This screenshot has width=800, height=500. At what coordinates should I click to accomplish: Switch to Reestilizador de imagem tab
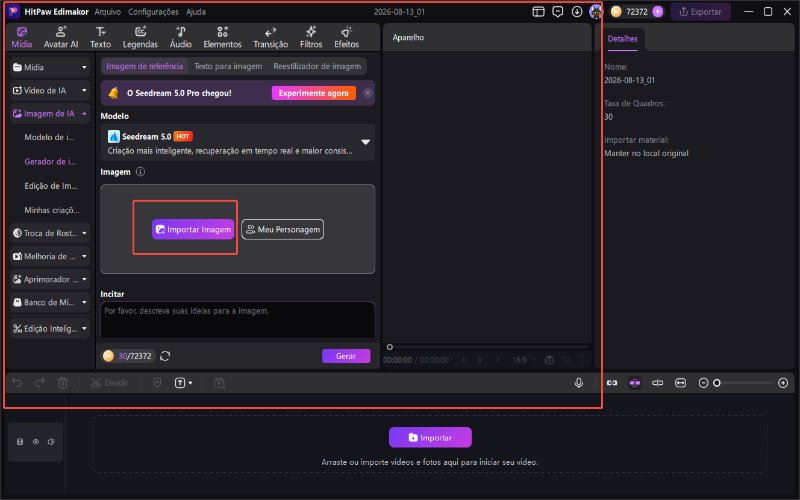[x=317, y=66]
